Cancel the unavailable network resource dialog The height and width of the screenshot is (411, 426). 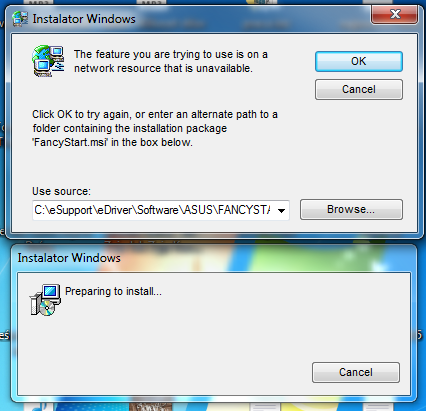click(x=359, y=89)
